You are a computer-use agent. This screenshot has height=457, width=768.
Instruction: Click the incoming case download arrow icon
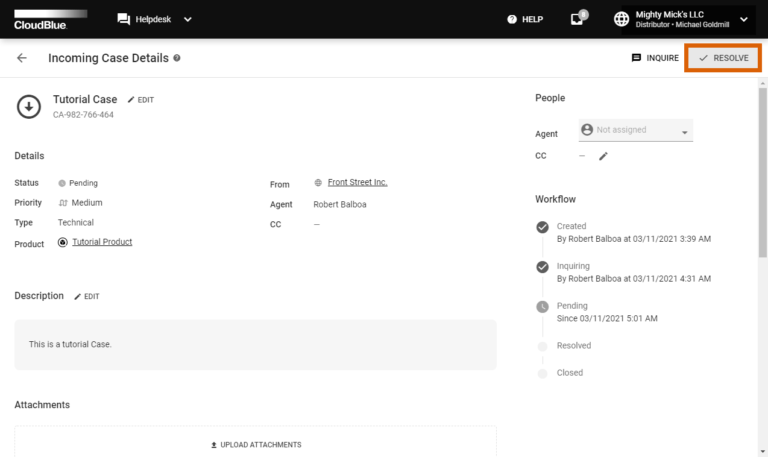click(x=29, y=106)
